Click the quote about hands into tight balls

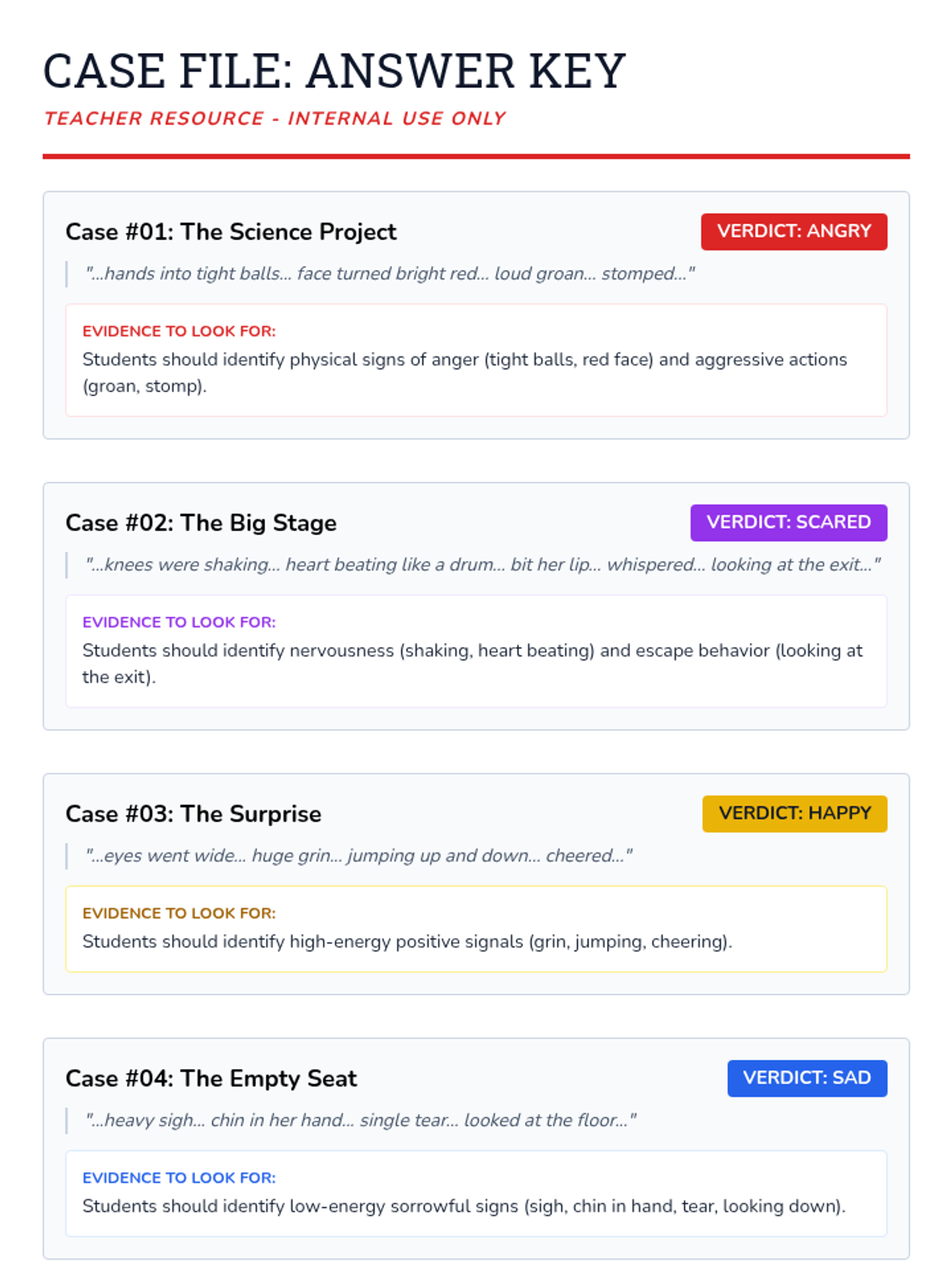[x=390, y=274]
